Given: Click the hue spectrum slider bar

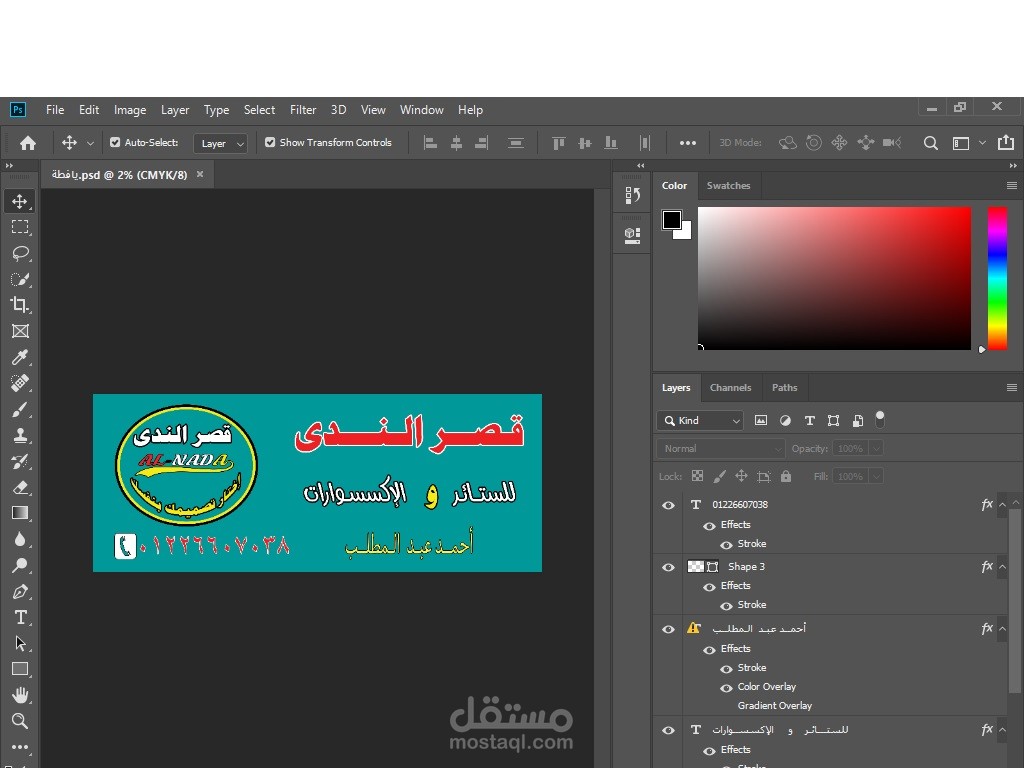Looking at the screenshot, I should click(997, 278).
